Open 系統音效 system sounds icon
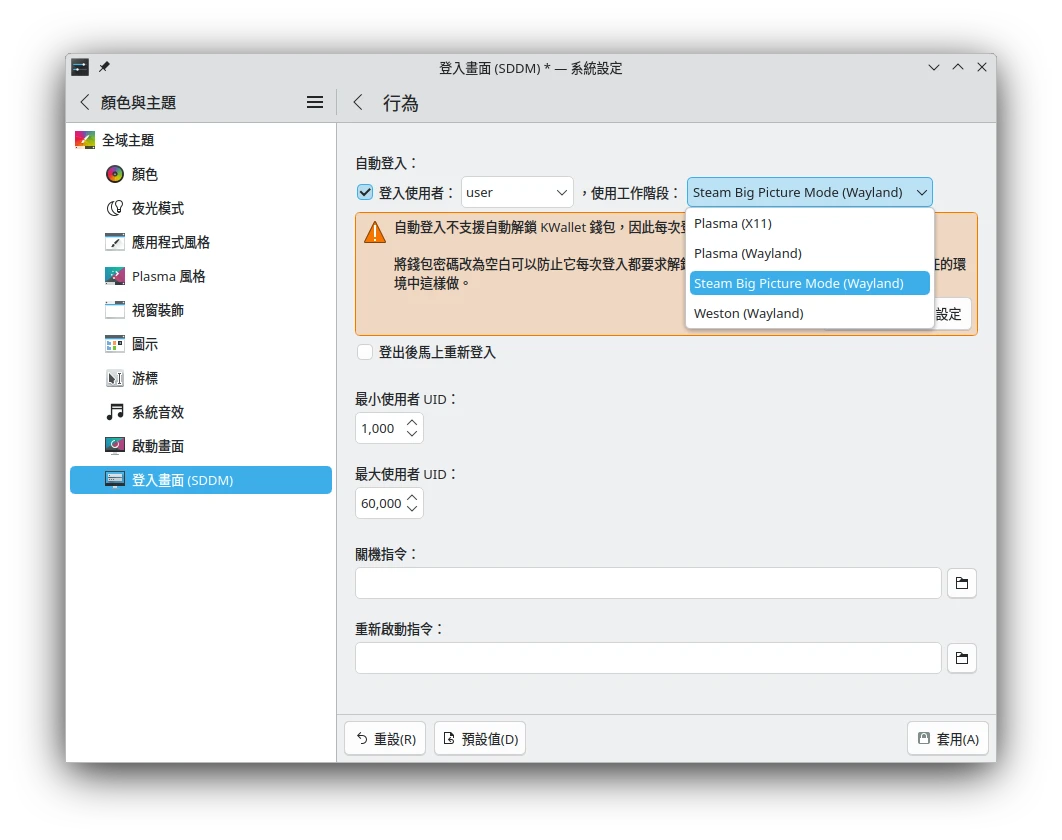 115,412
